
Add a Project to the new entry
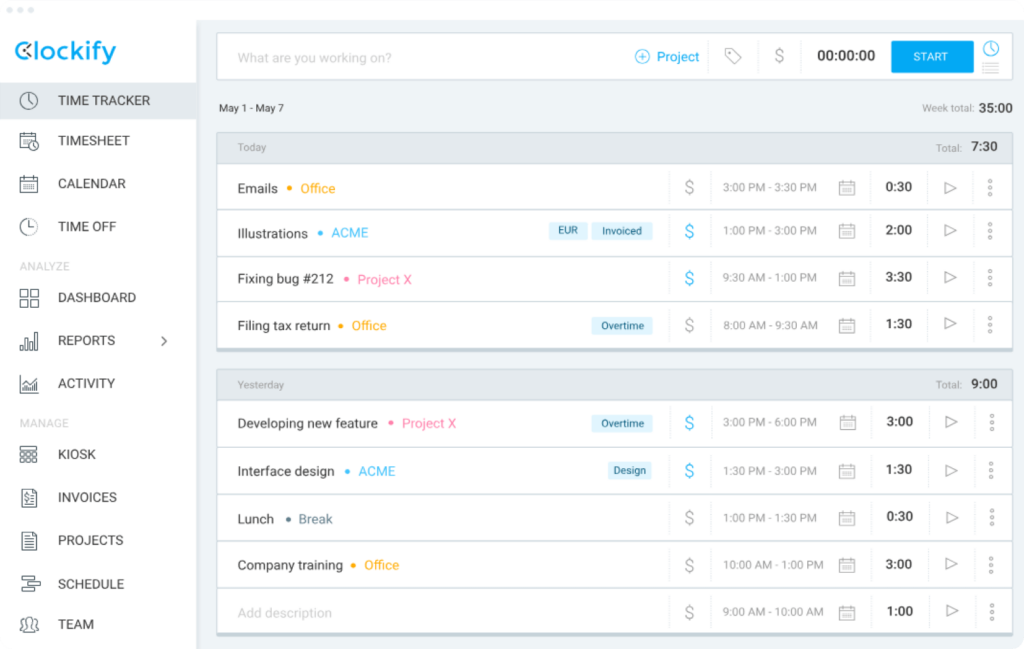(x=667, y=57)
